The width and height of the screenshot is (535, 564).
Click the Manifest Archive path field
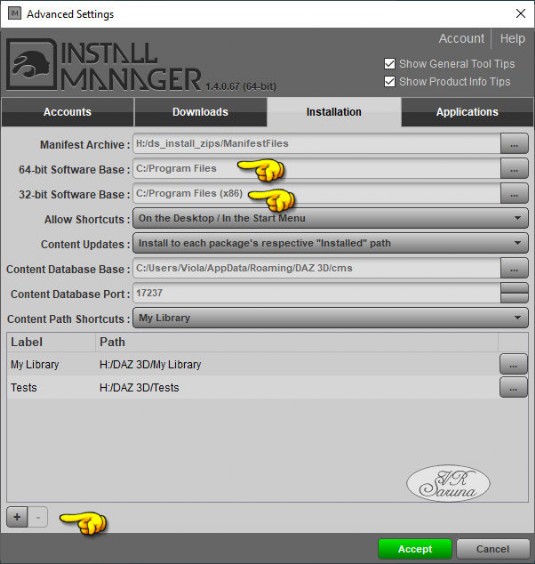(316, 144)
